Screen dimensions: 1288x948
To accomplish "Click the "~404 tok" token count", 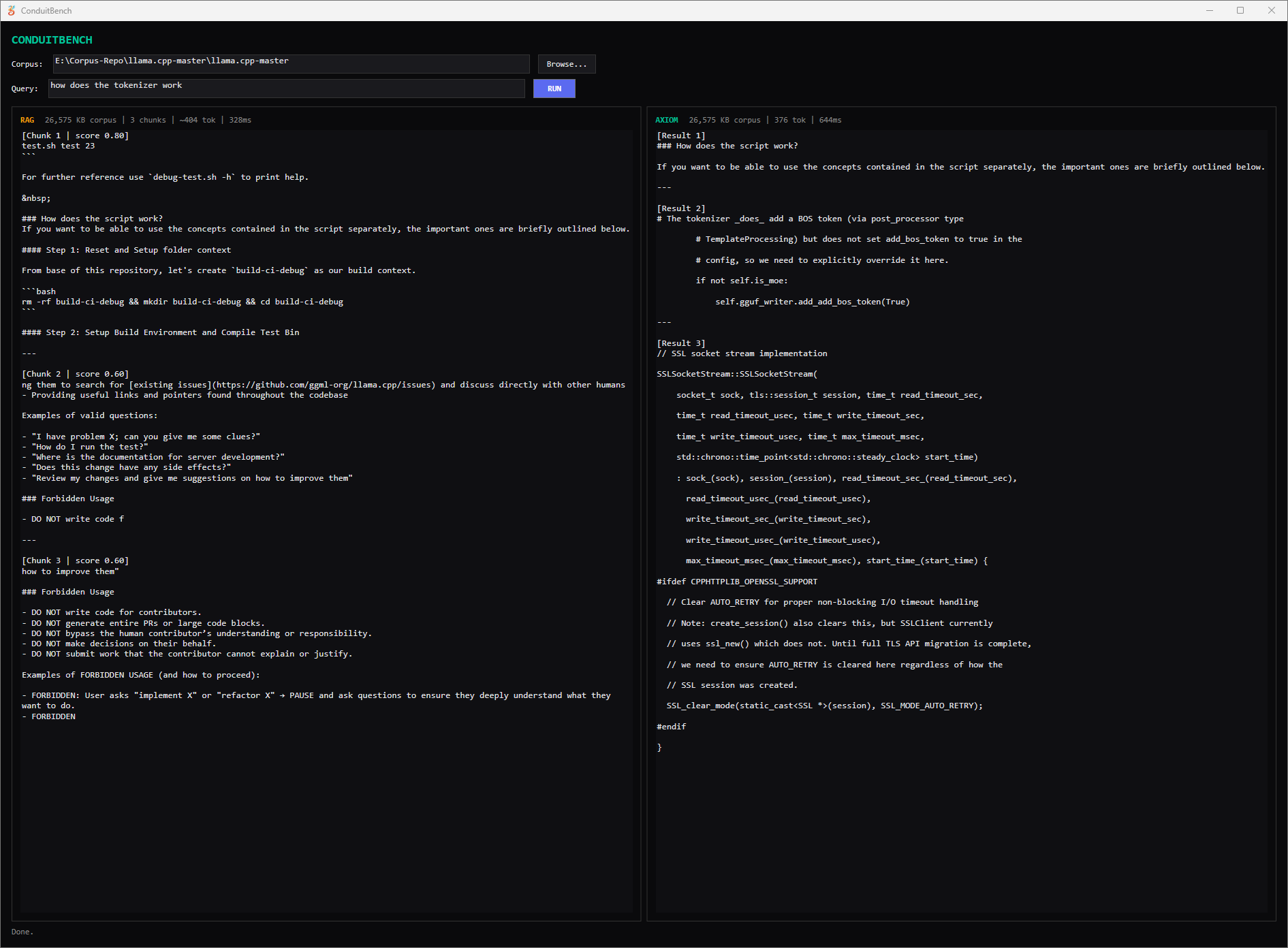I will pos(198,120).
